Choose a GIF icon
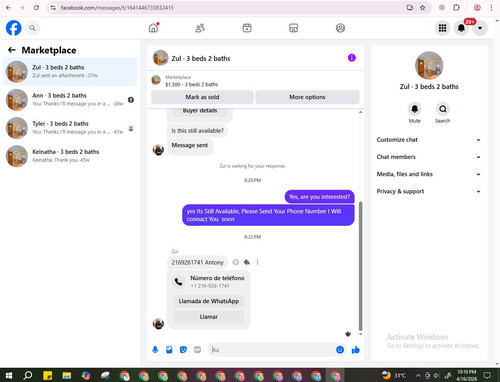The image size is (500, 382). coord(197,350)
